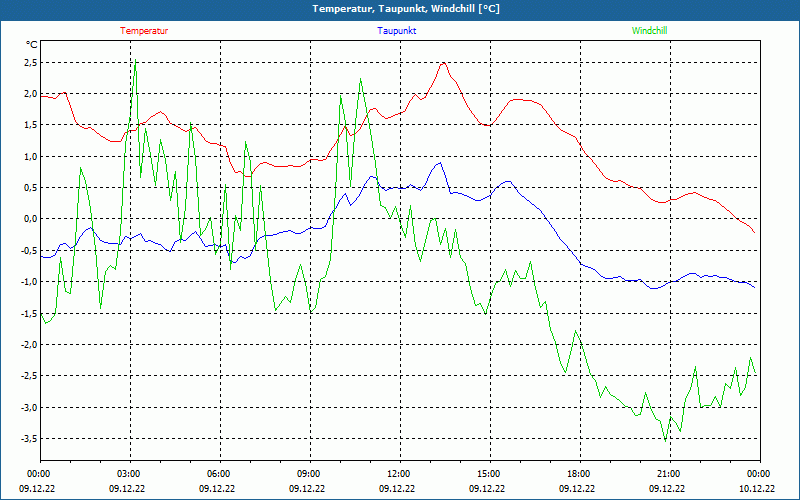The width and height of the screenshot is (800, 500).
Task: Click the -3,5 y-axis label
Action: coord(29,439)
